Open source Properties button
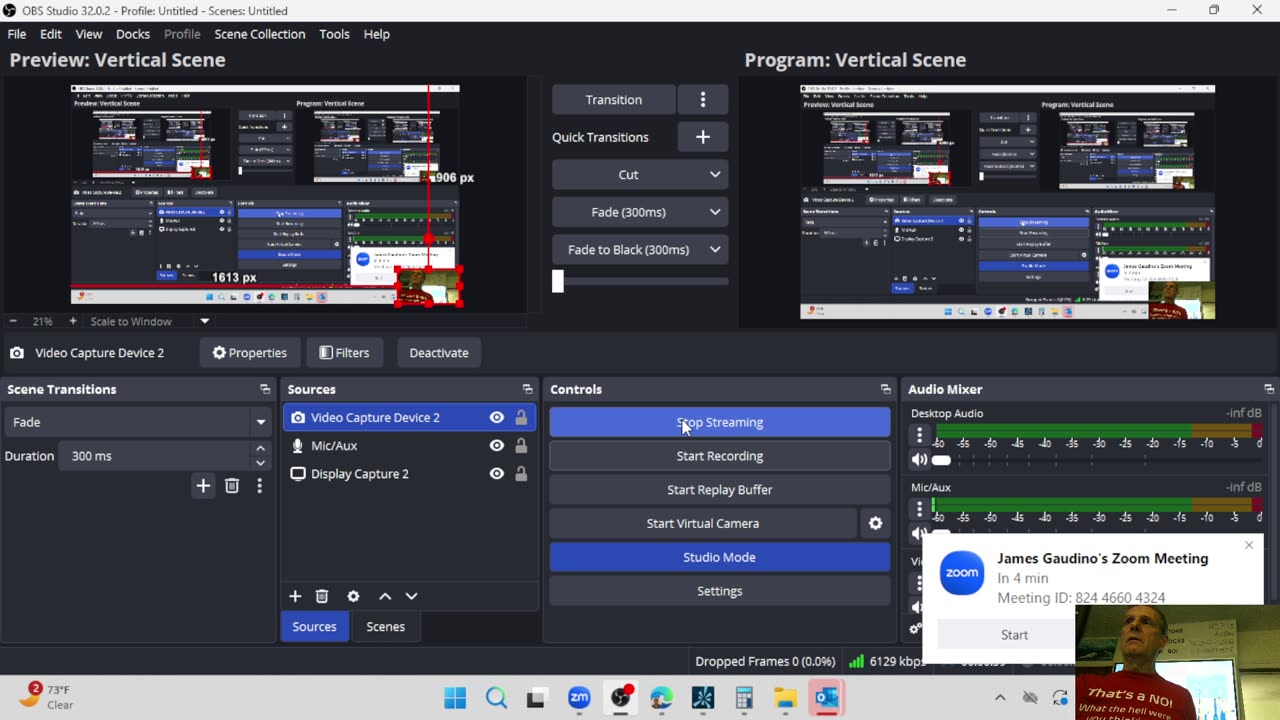This screenshot has width=1280, height=720. click(x=250, y=353)
